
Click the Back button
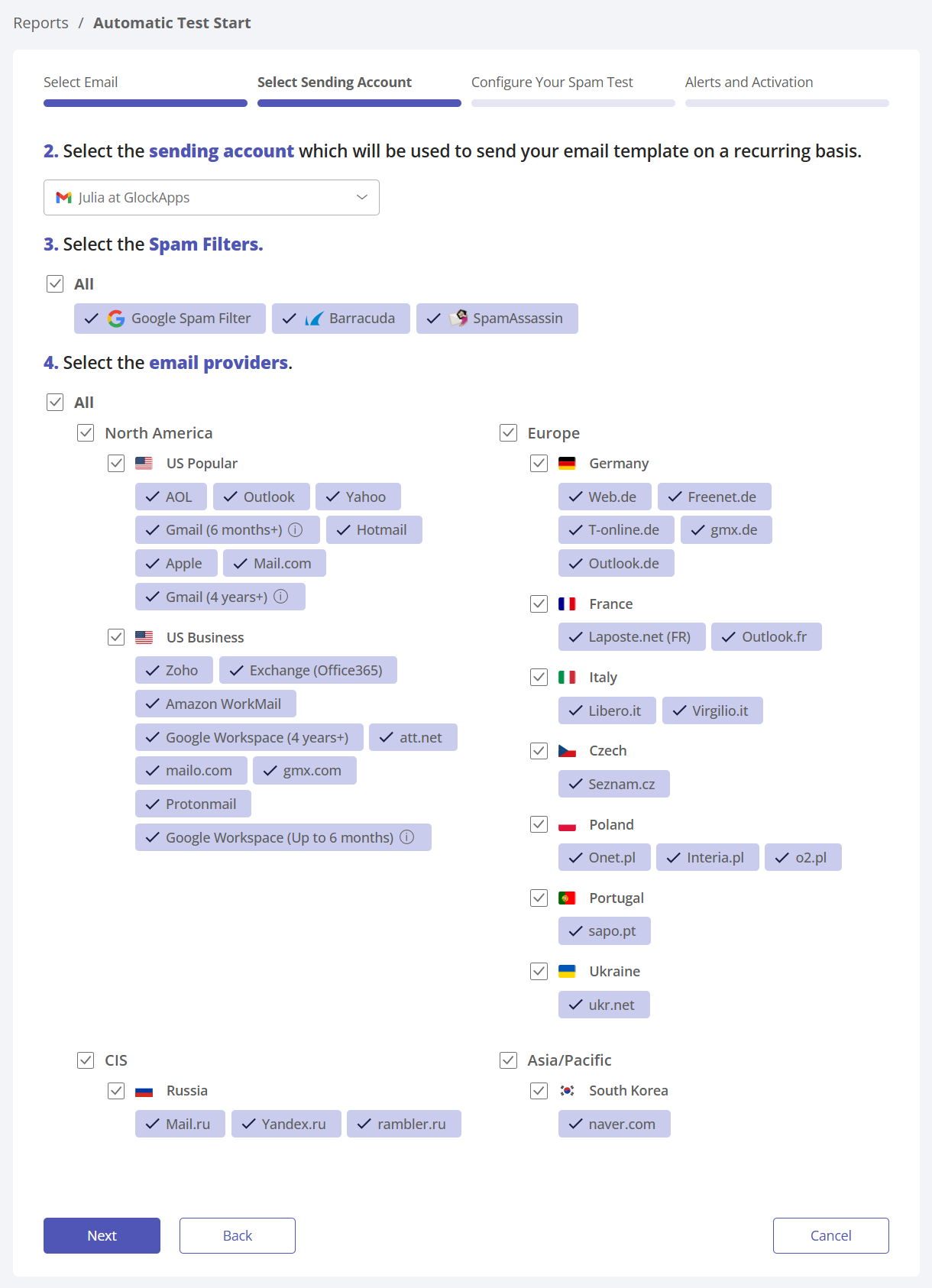237,1235
